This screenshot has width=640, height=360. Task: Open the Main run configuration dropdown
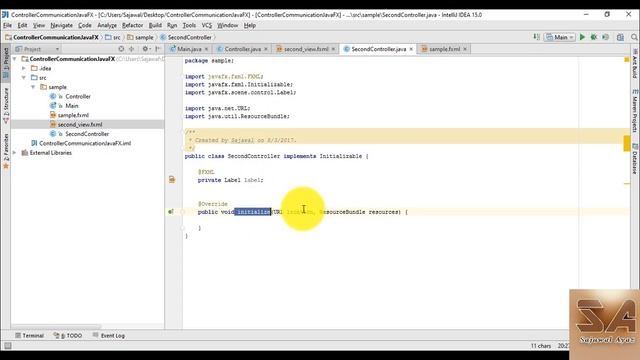pyautogui.click(x=560, y=37)
